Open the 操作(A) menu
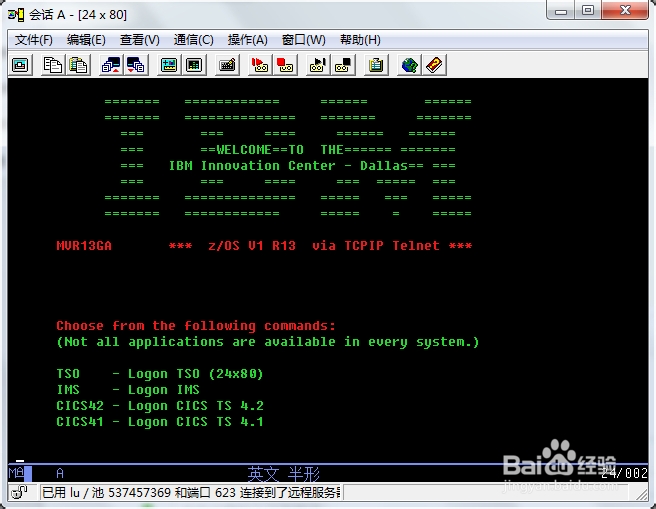Screen dimensions: 656x509 point(247,40)
